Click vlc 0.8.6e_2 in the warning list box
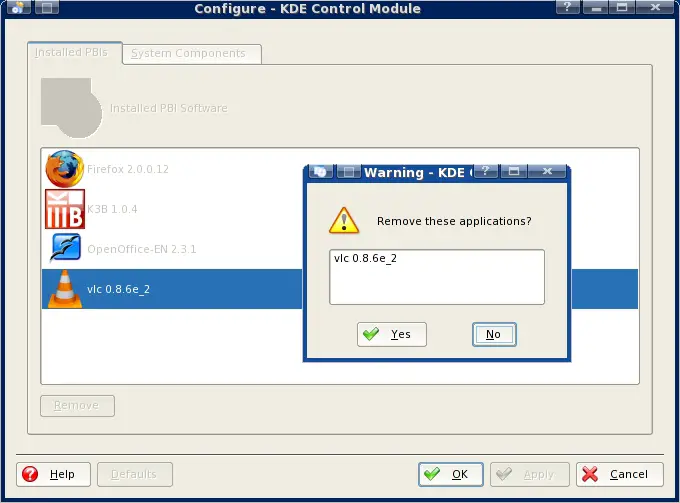Viewport: 680px width, 503px height. 365,258
